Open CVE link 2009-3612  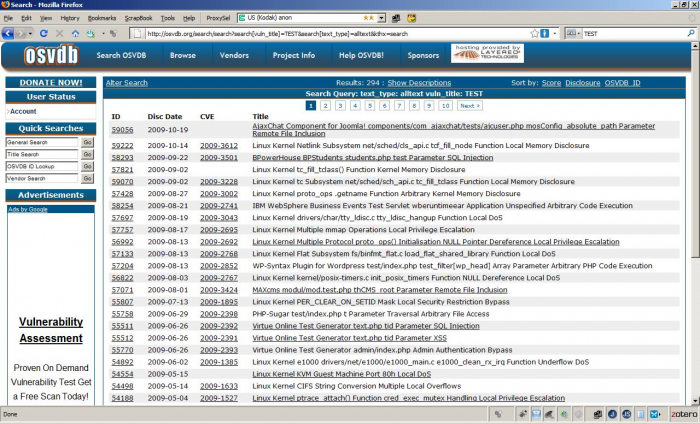point(219,146)
